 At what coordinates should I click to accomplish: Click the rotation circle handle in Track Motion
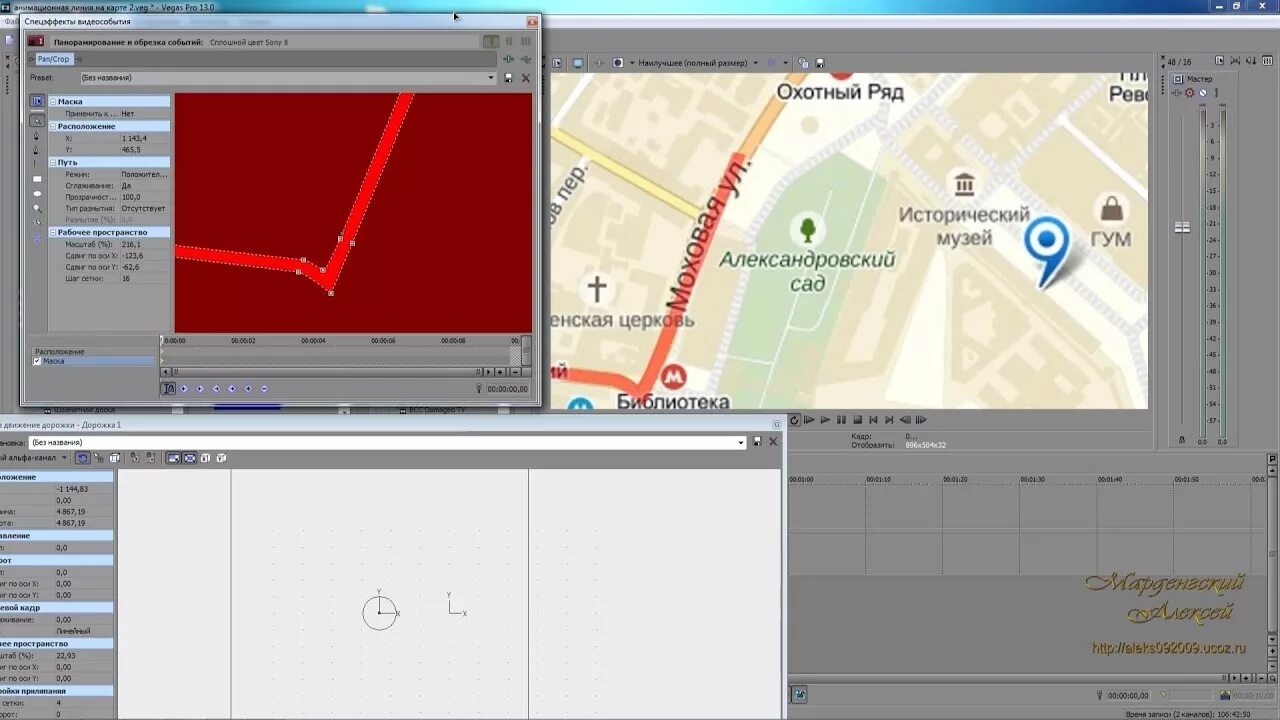pos(380,612)
